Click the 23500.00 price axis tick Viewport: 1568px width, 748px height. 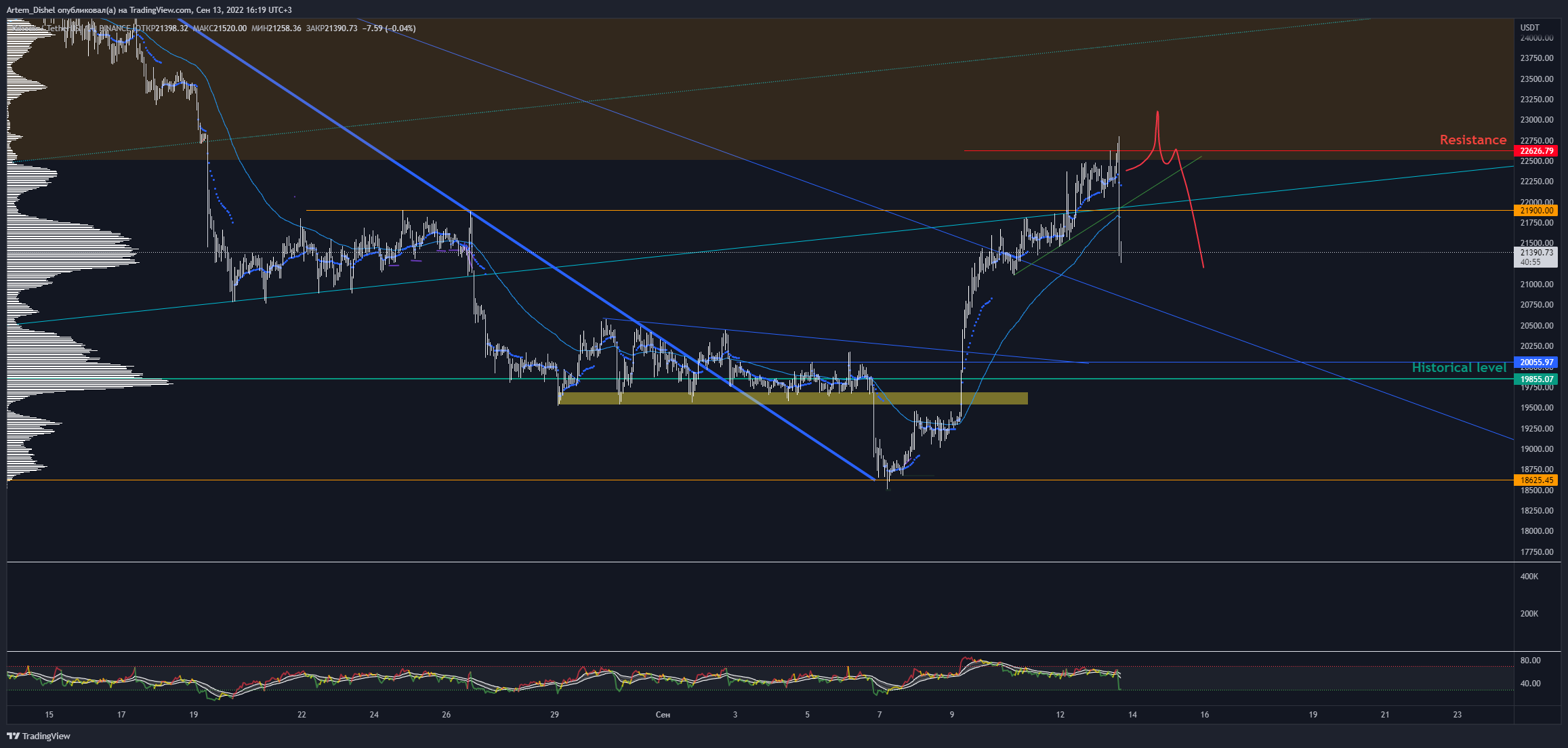tap(1537, 79)
